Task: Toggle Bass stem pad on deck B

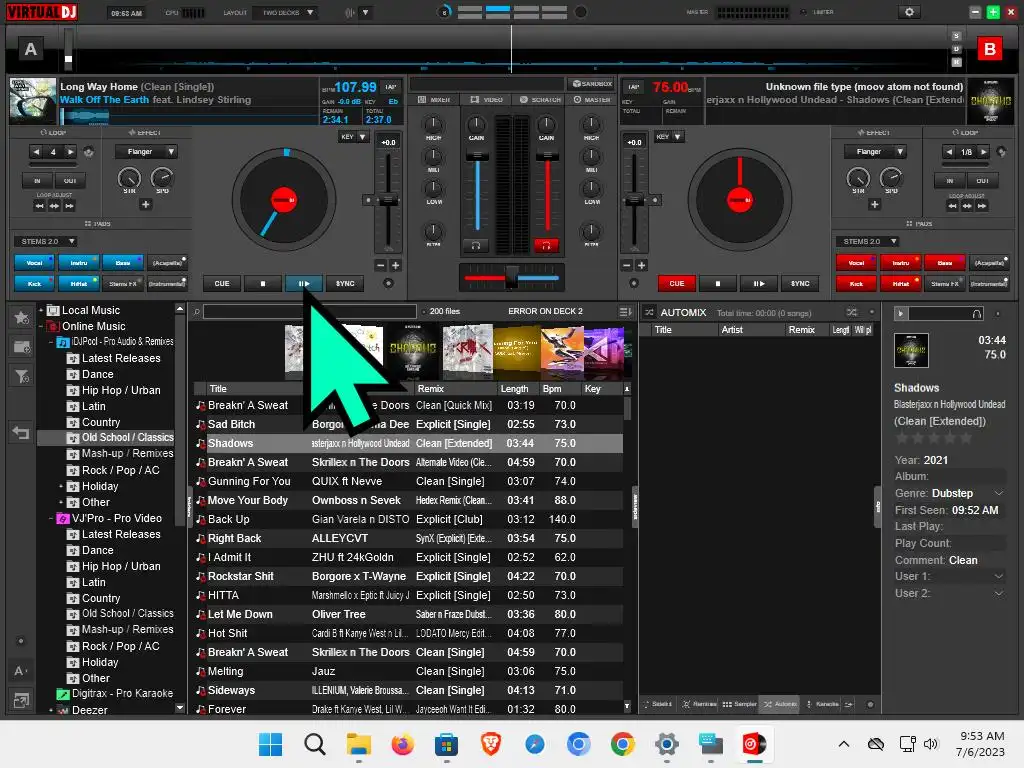Action: 945,263
